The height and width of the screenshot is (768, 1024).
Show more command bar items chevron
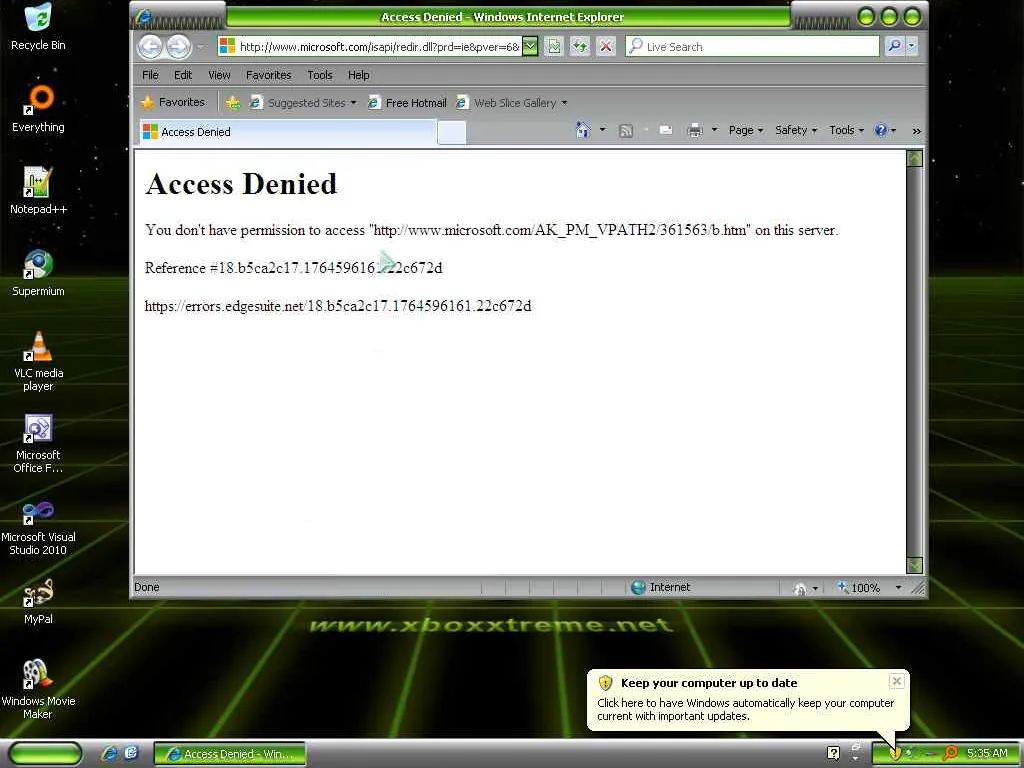(916, 131)
